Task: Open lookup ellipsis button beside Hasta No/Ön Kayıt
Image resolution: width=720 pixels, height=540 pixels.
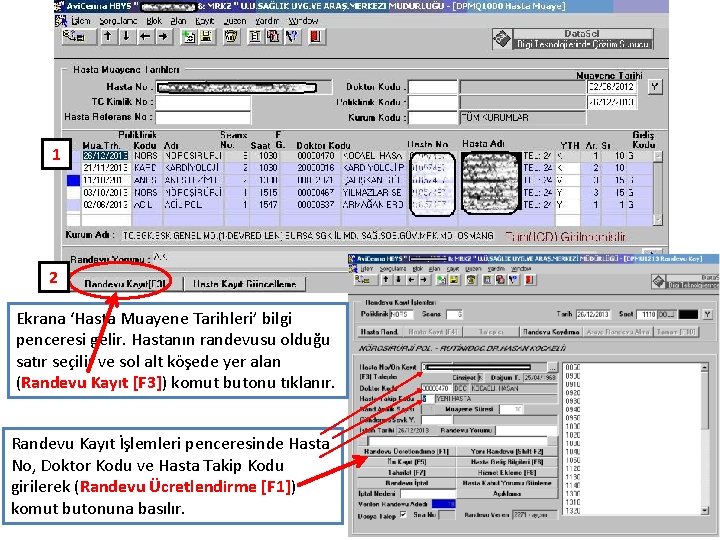Action: [552, 367]
